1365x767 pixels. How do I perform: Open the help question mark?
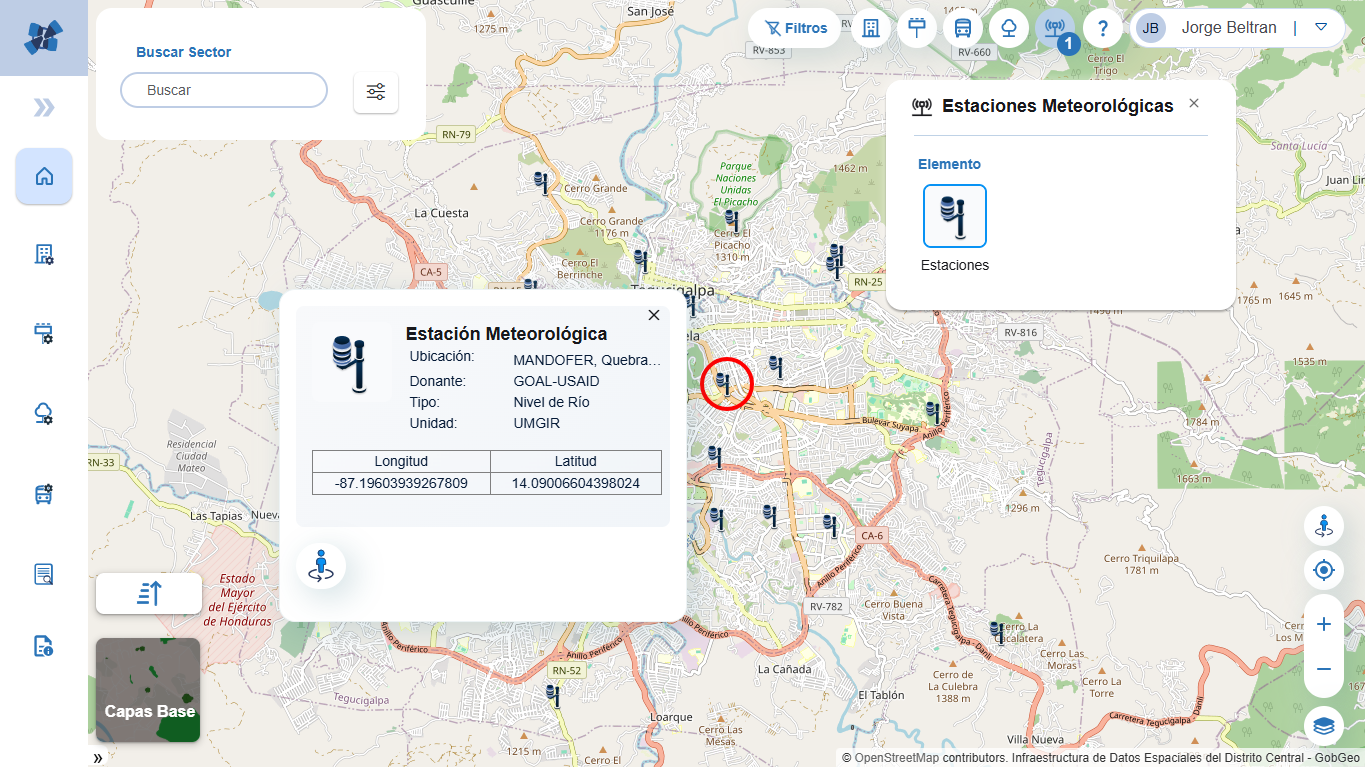1102,28
